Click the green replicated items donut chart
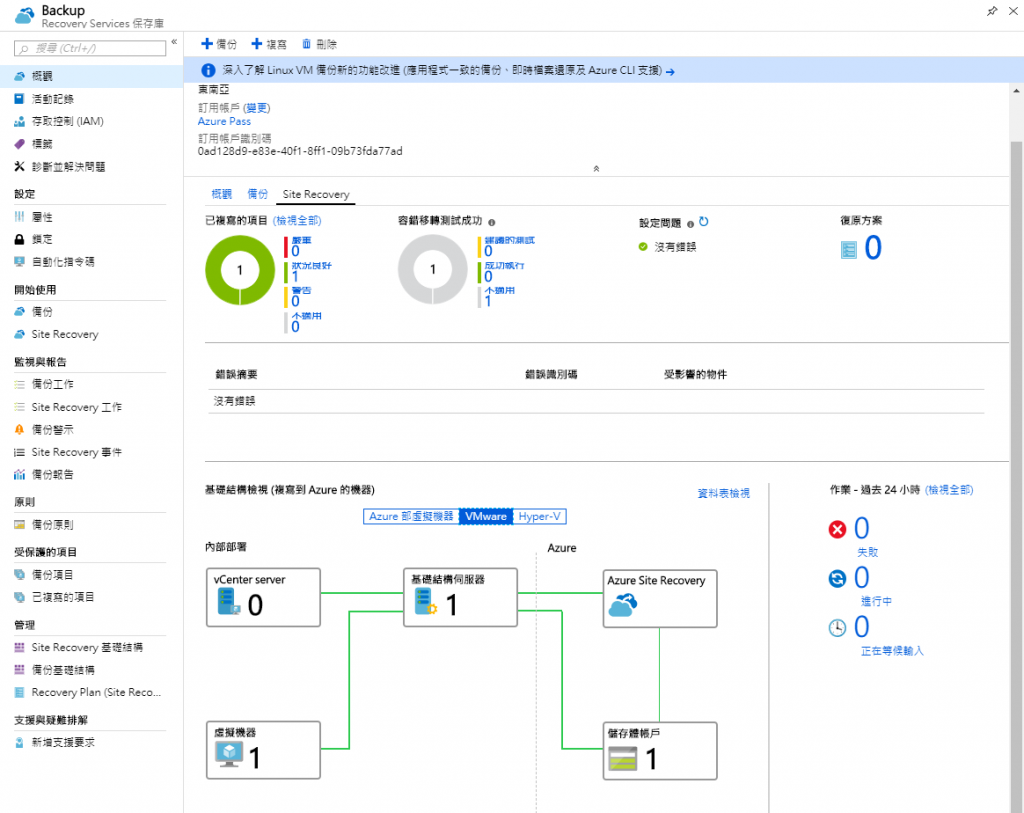The width and height of the screenshot is (1024, 813). click(240, 270)
